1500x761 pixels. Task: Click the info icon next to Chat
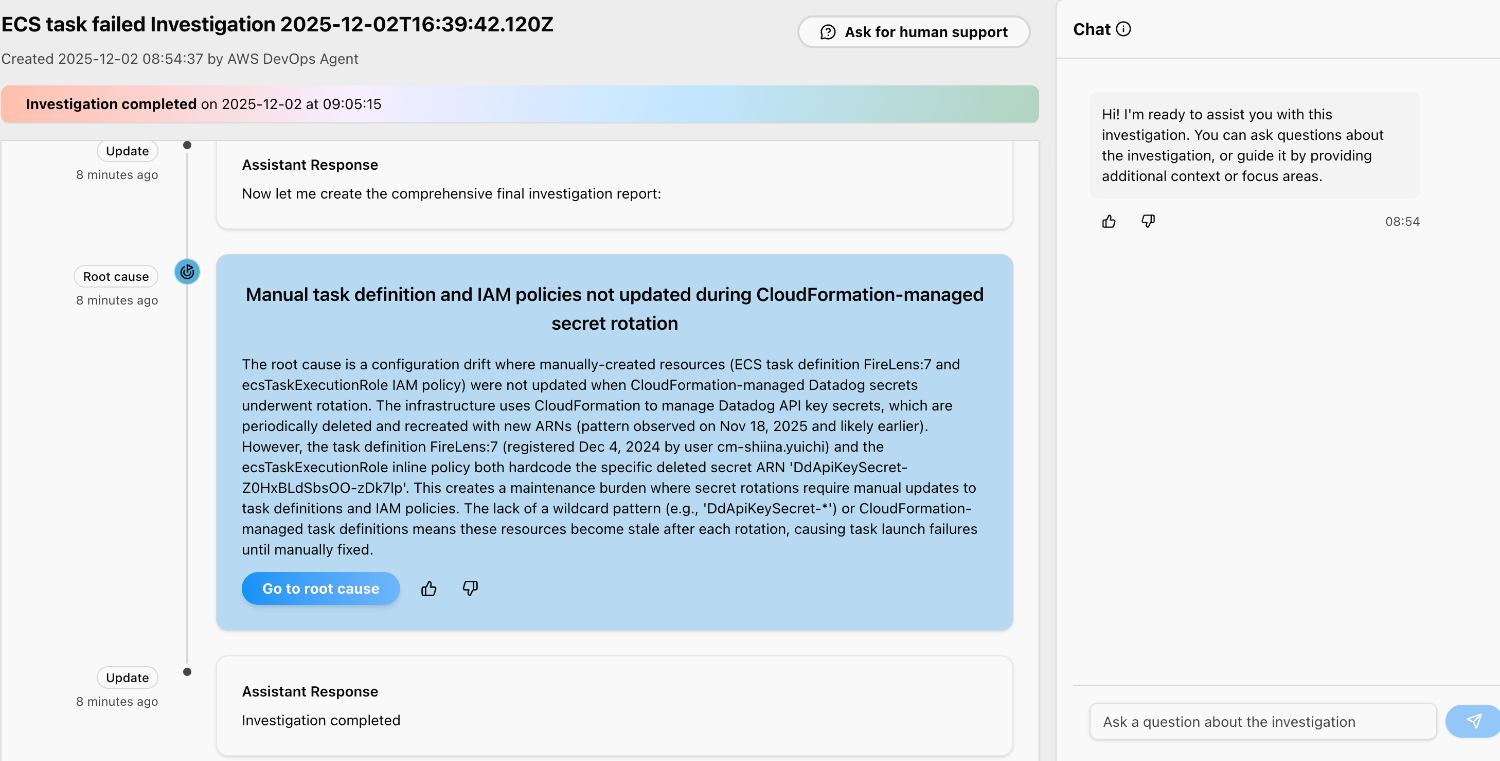tap(1123, 29)
